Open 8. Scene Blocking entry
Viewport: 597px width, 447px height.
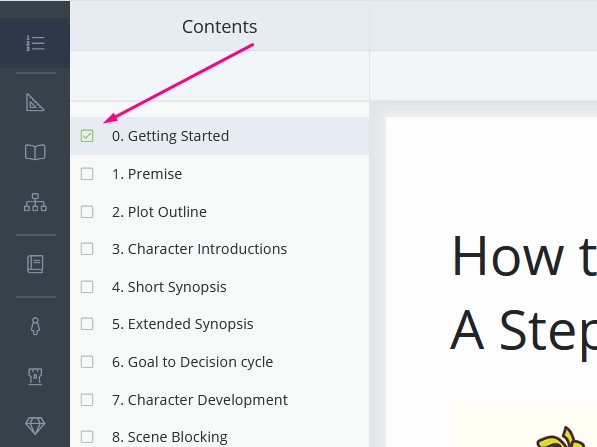[170, 437]
